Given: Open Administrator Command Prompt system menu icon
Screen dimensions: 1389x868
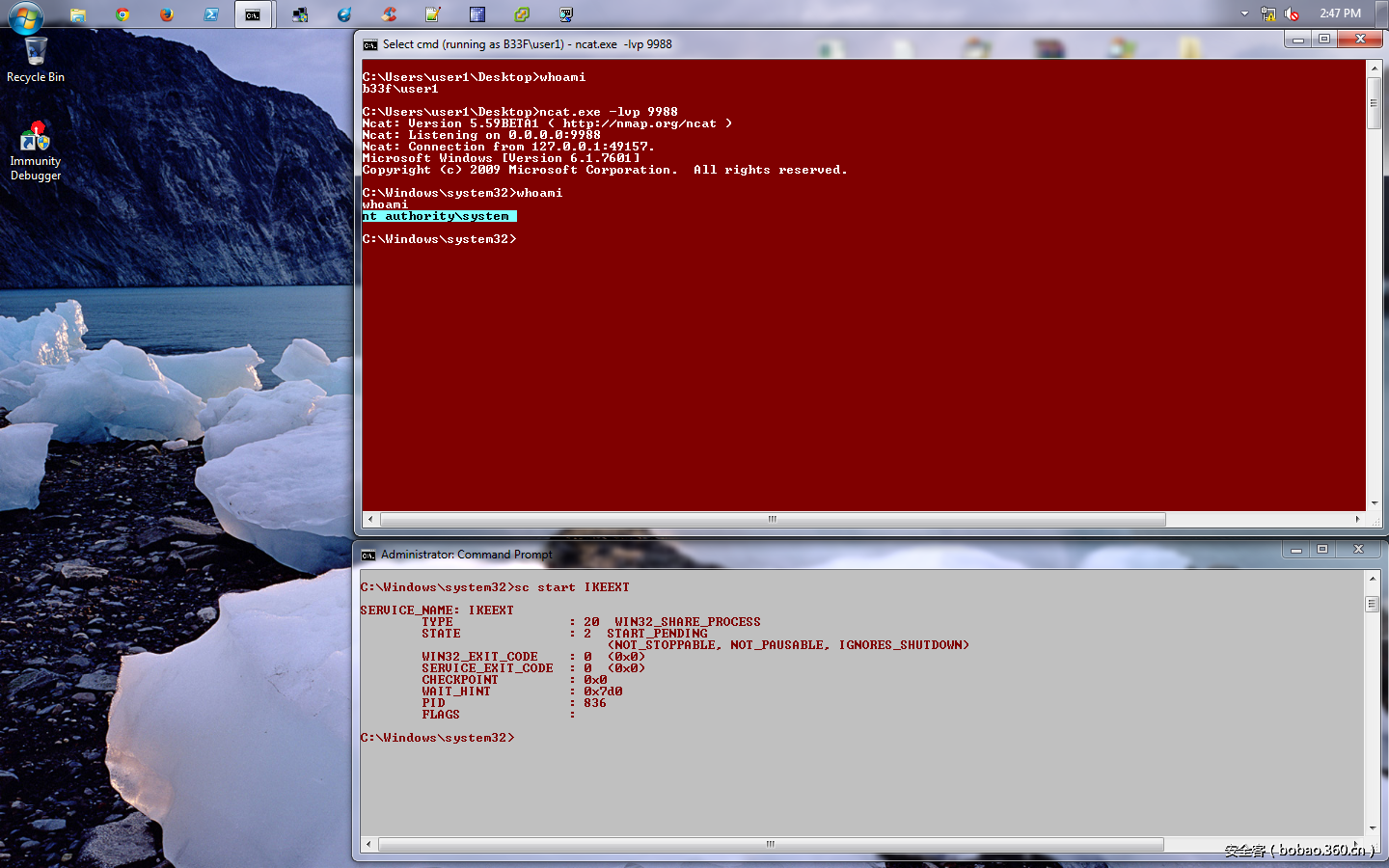Looking at the screenshot, I should pyautogui.click(x=368, y=555).
